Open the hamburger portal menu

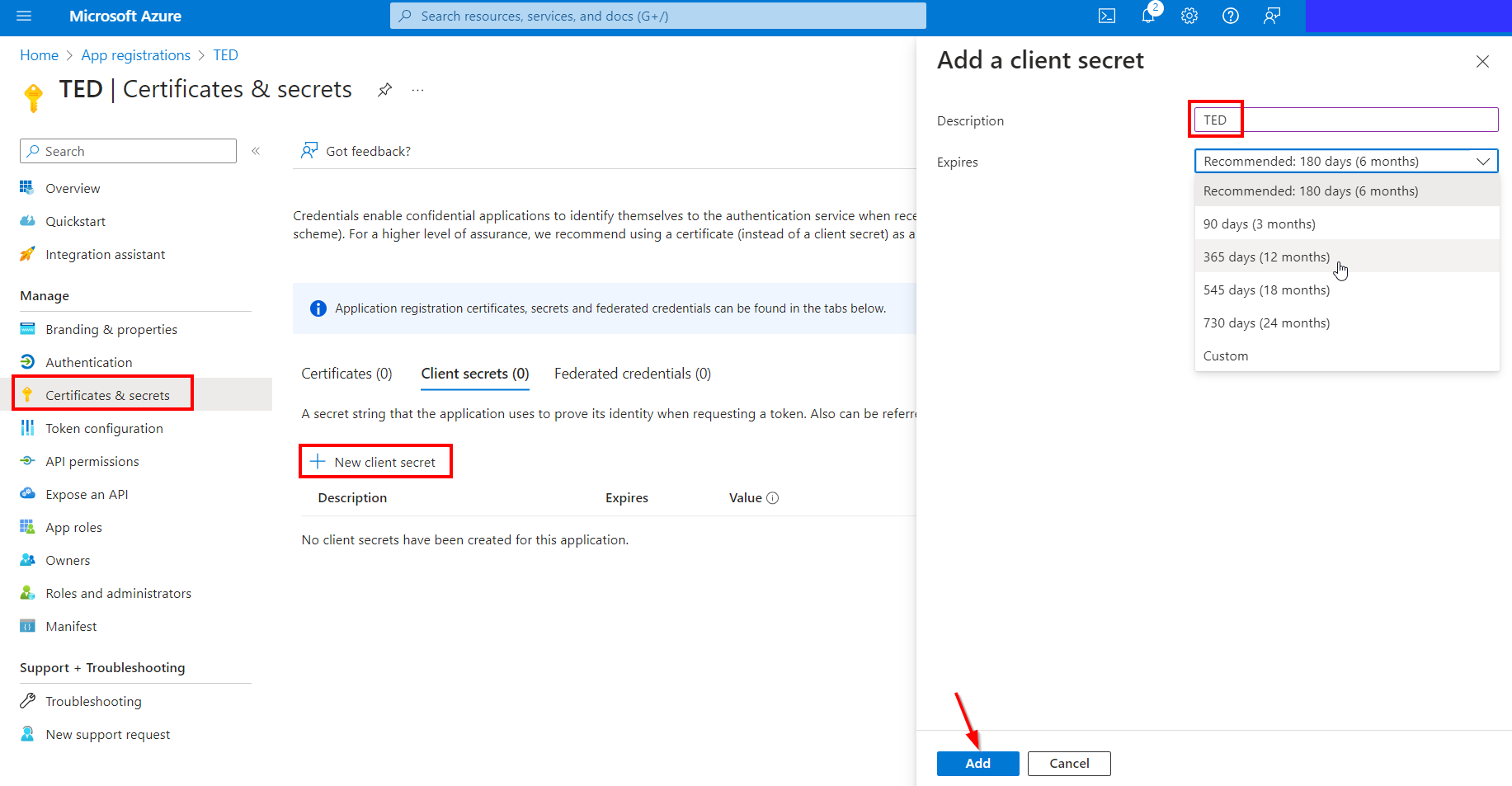click(x=24, y=16)
